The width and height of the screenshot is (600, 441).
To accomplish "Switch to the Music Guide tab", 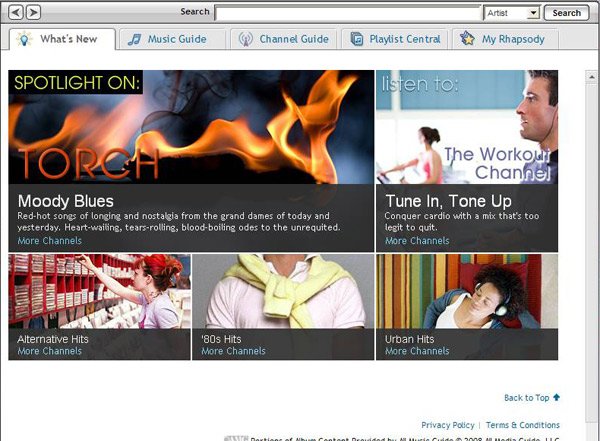I will click(172, 39).
